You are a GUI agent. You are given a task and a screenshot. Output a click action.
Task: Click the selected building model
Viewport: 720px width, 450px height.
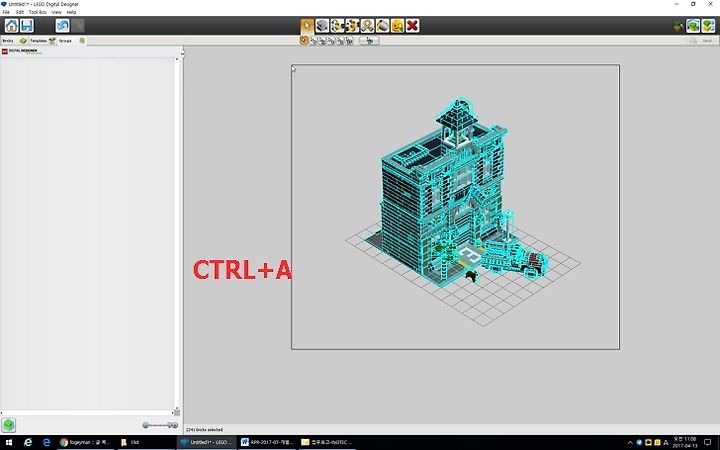[x=443, y=193]
